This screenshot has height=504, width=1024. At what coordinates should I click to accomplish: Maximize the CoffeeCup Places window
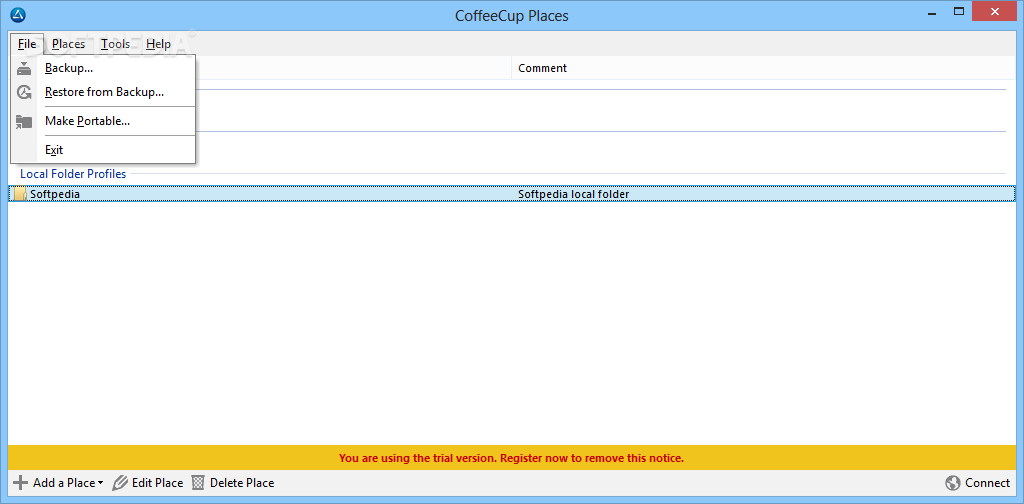(959, 12)
